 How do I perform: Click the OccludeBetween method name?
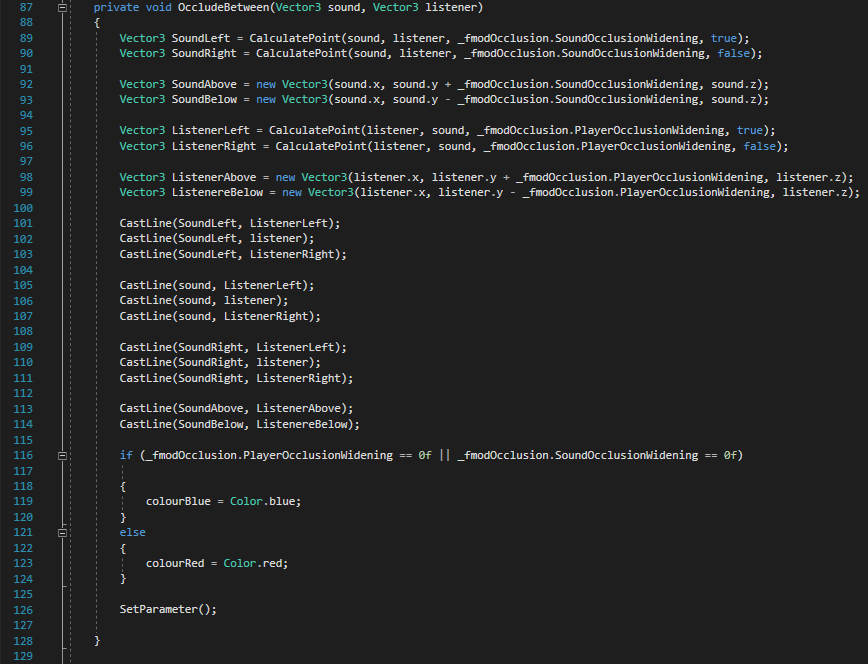point(223,8)
